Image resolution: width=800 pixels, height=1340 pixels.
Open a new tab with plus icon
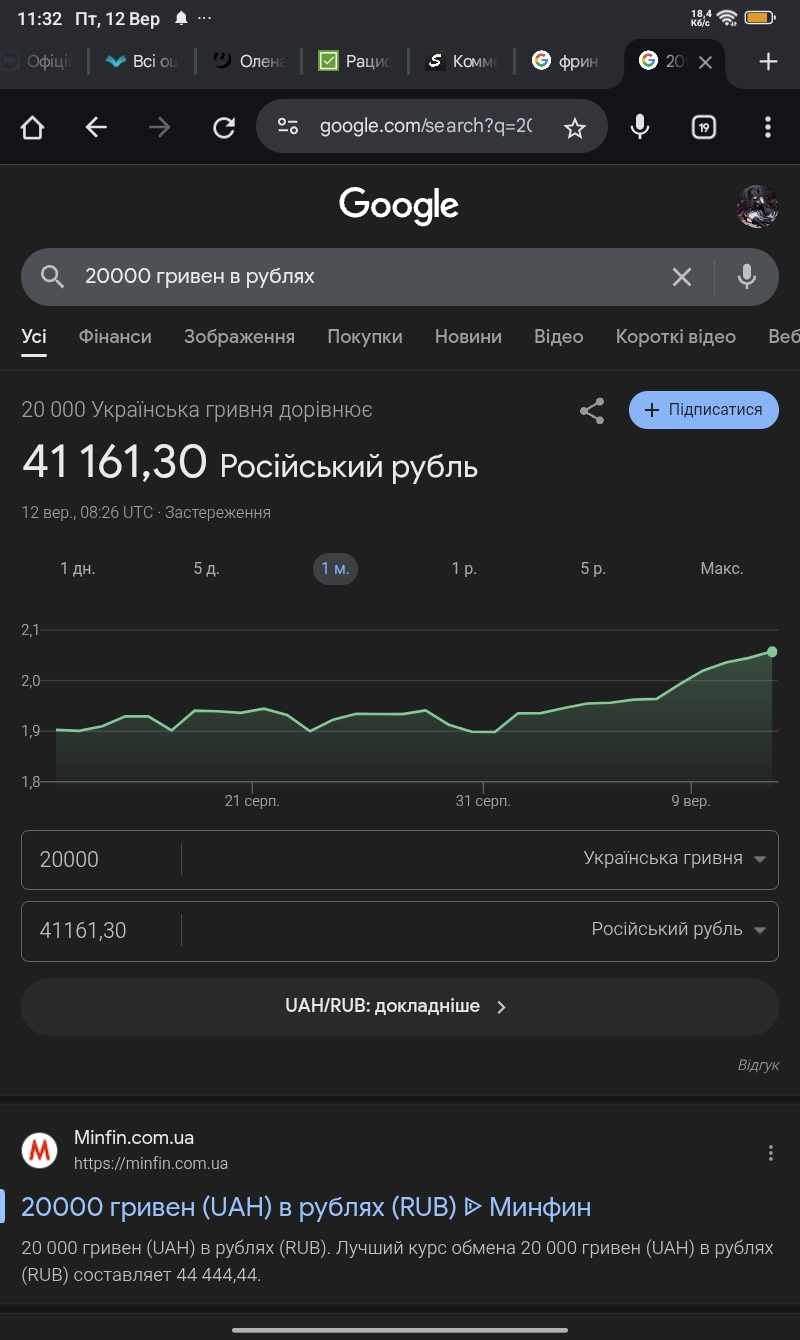click(768, 62)
